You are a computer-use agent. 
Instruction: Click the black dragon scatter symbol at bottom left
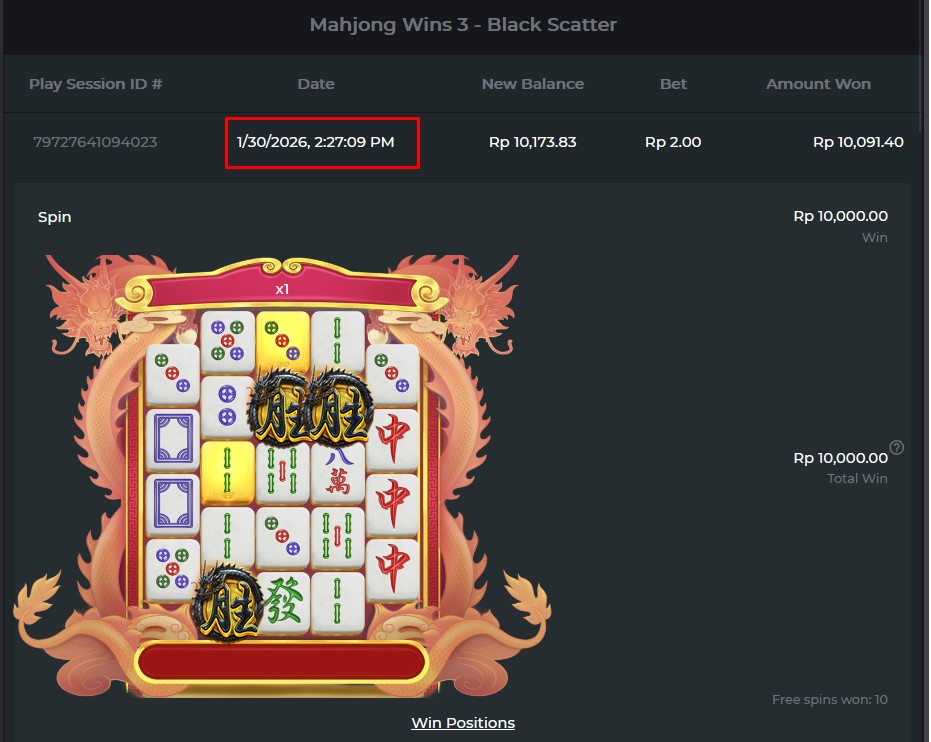(x=227, y=603)
